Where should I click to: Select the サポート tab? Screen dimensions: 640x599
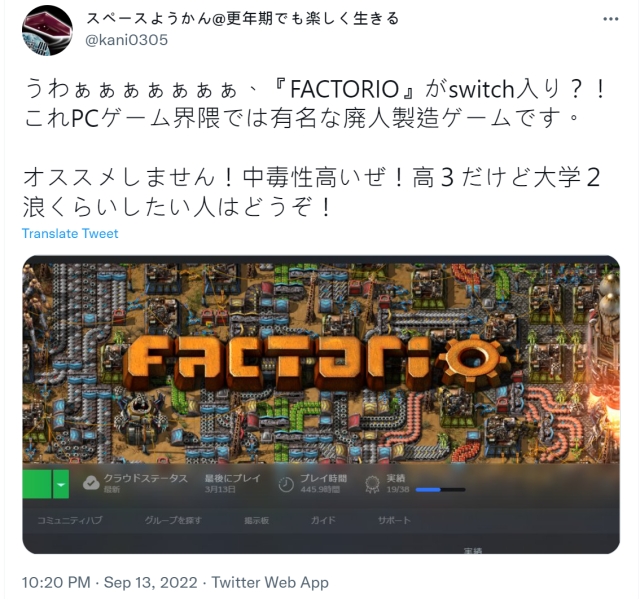tap(394, 520)
